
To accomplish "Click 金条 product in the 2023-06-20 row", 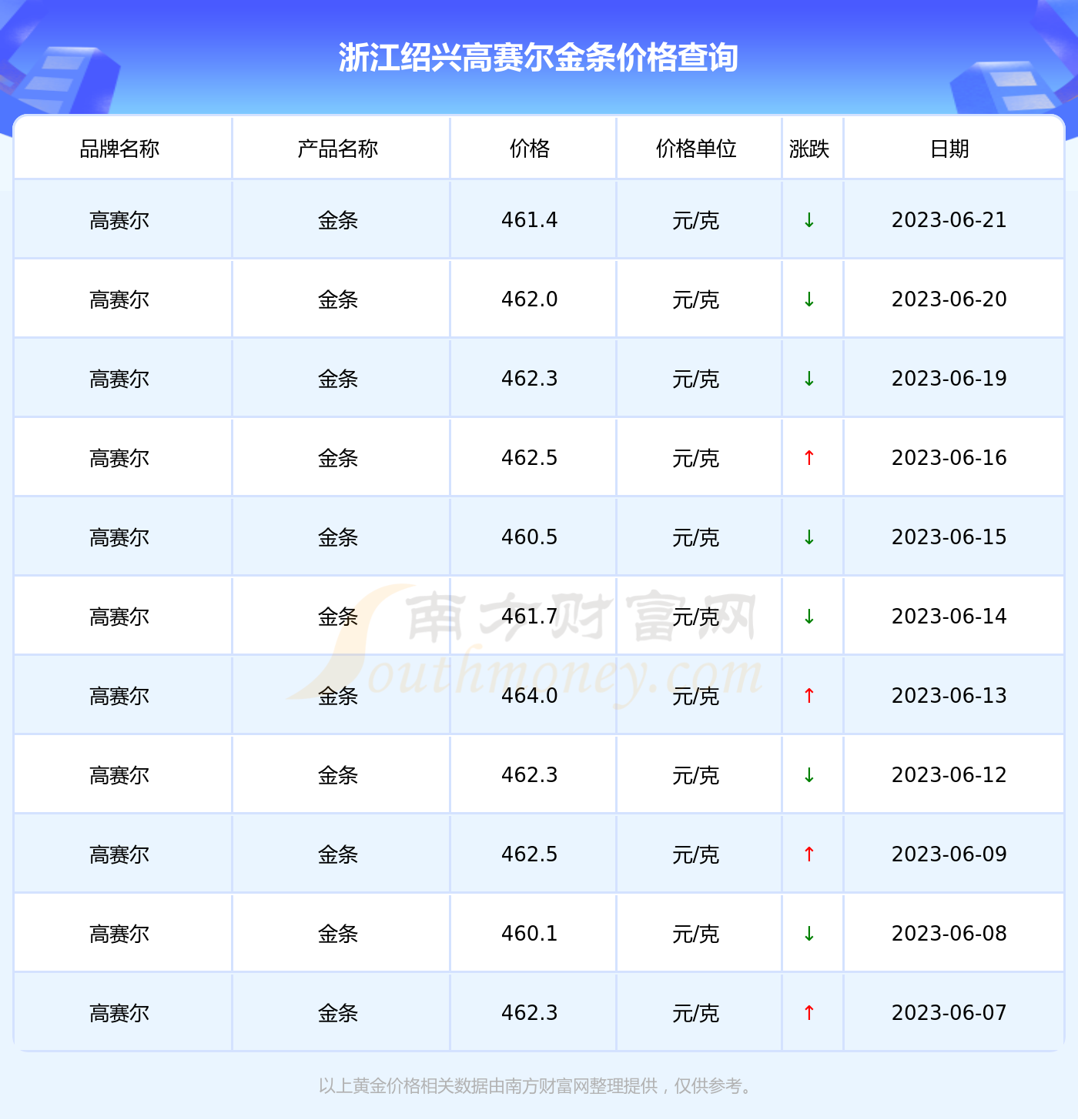I will (338, 300).
